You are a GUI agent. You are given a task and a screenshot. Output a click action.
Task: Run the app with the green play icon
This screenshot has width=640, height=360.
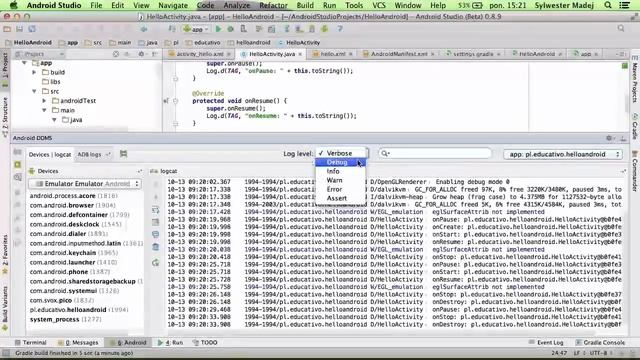point(218,29)
